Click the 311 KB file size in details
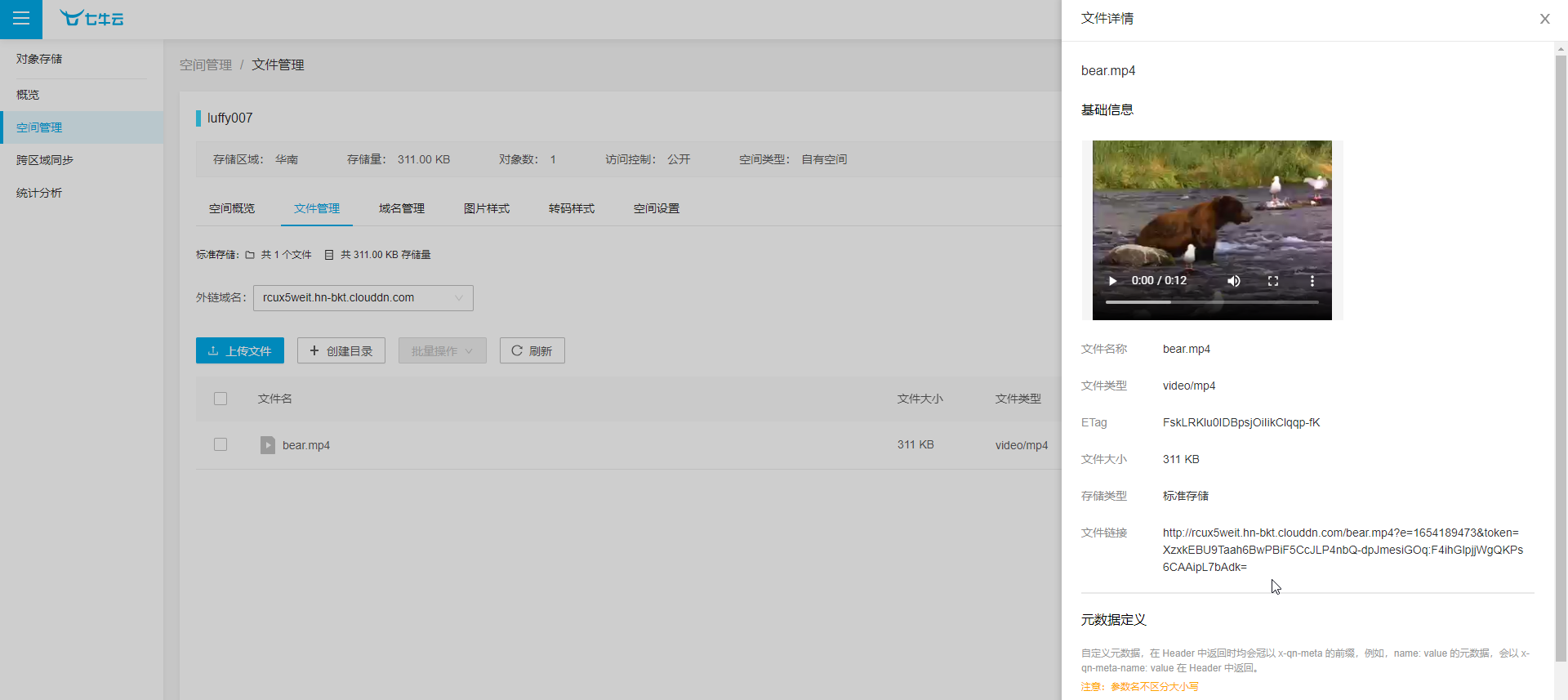Viewport: 1568px width, 700px height. [1181, 459]
